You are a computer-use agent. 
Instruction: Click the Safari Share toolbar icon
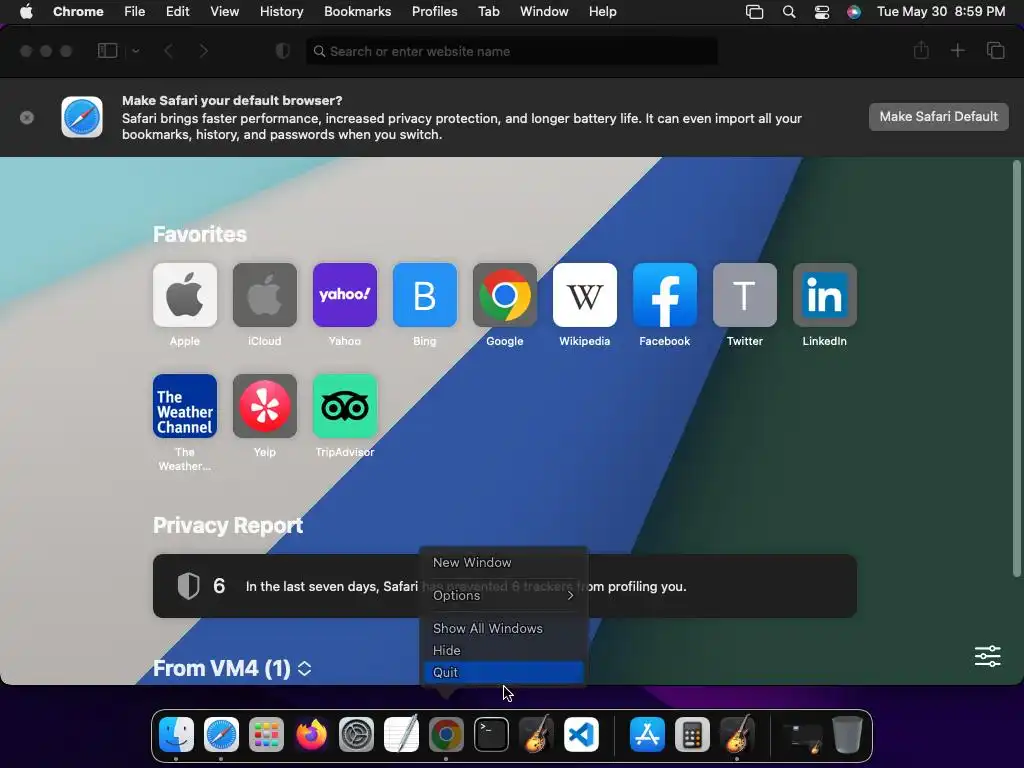(921, 50)
